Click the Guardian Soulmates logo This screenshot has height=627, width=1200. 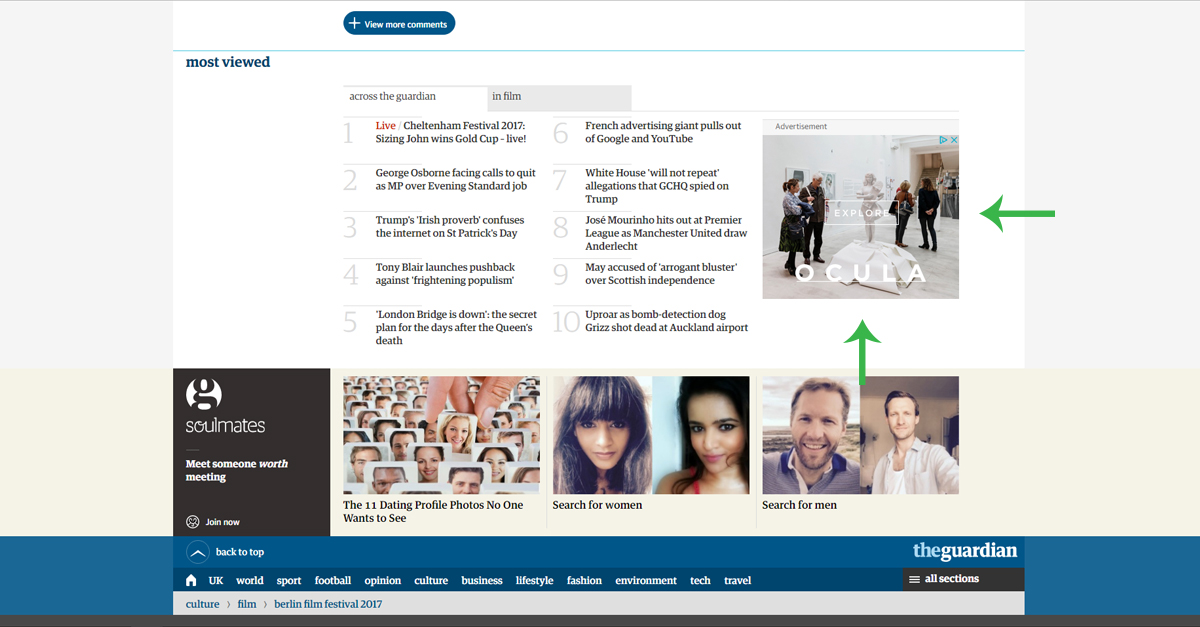point(225,408)
